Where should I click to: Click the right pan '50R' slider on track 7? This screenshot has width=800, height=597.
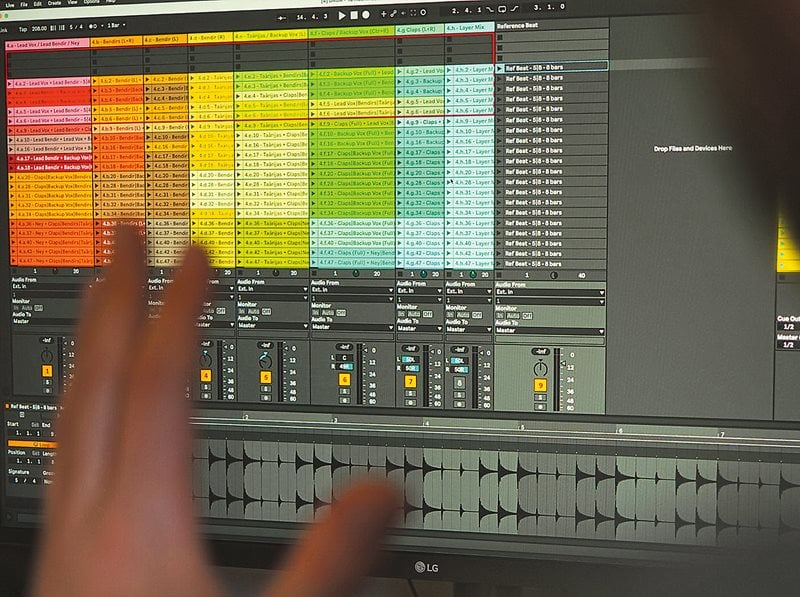[x=411, y=368]
